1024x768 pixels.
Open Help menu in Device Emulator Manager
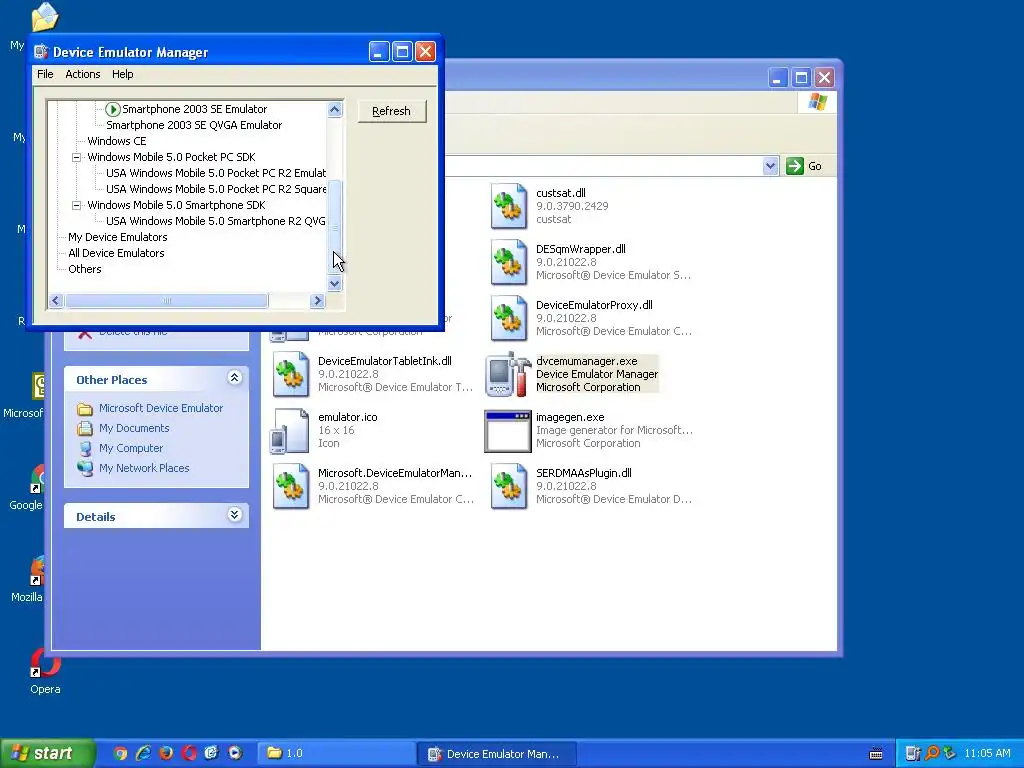coord(122,74)
